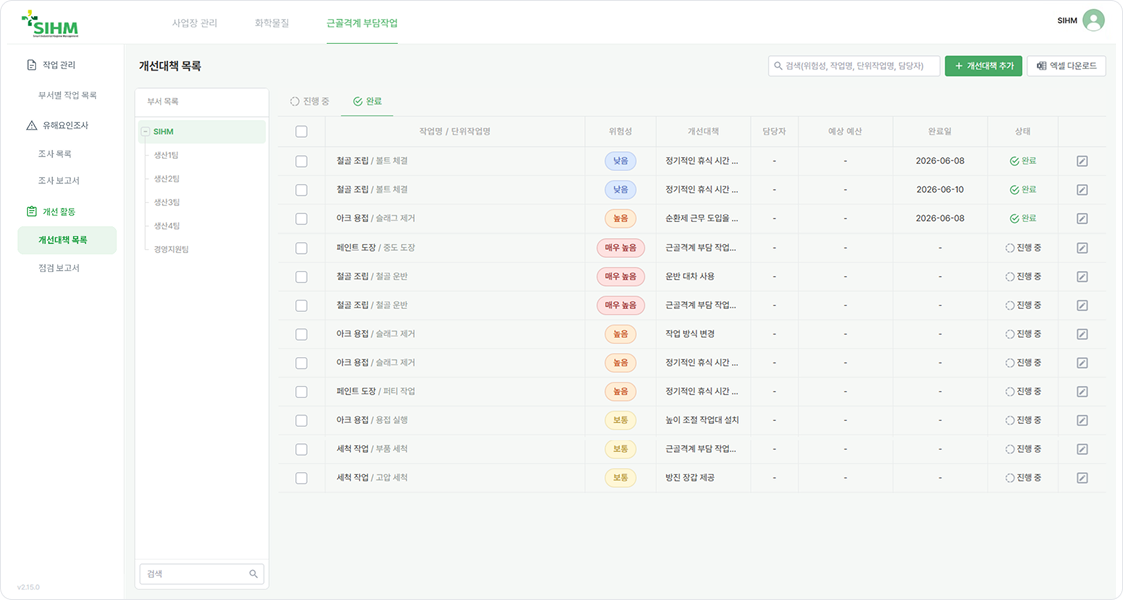
Task: Select 생산2팀 in department tree
Action: (x=166, y=178)
